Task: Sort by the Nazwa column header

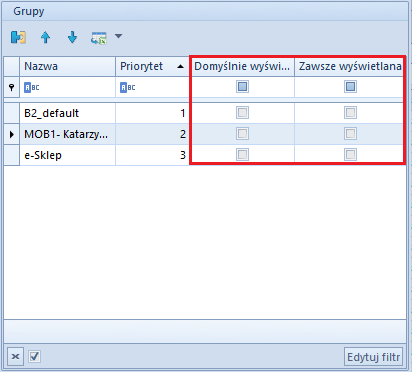Action: pyautogui.click(x=67, y=66)
